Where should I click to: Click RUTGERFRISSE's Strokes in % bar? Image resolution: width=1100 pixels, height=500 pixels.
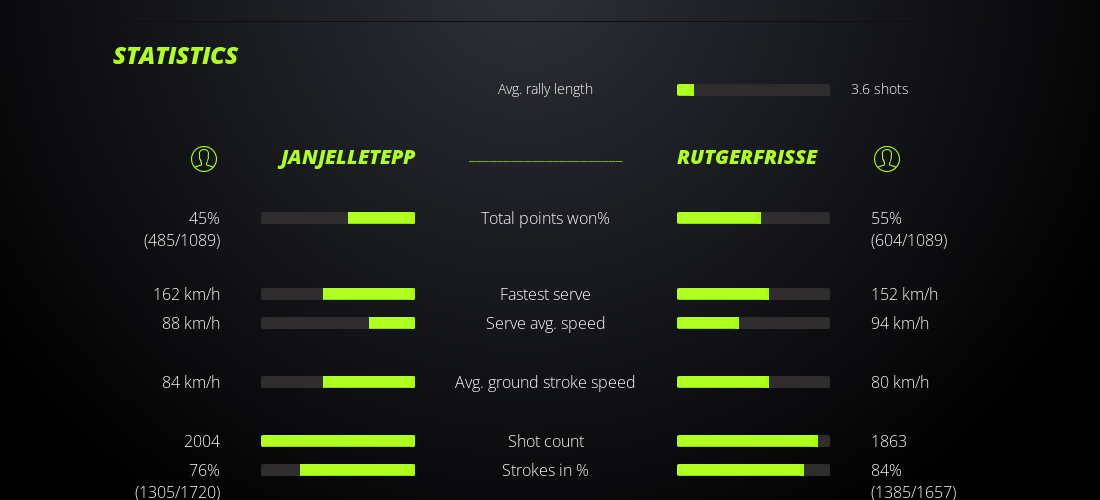point(753,470)
